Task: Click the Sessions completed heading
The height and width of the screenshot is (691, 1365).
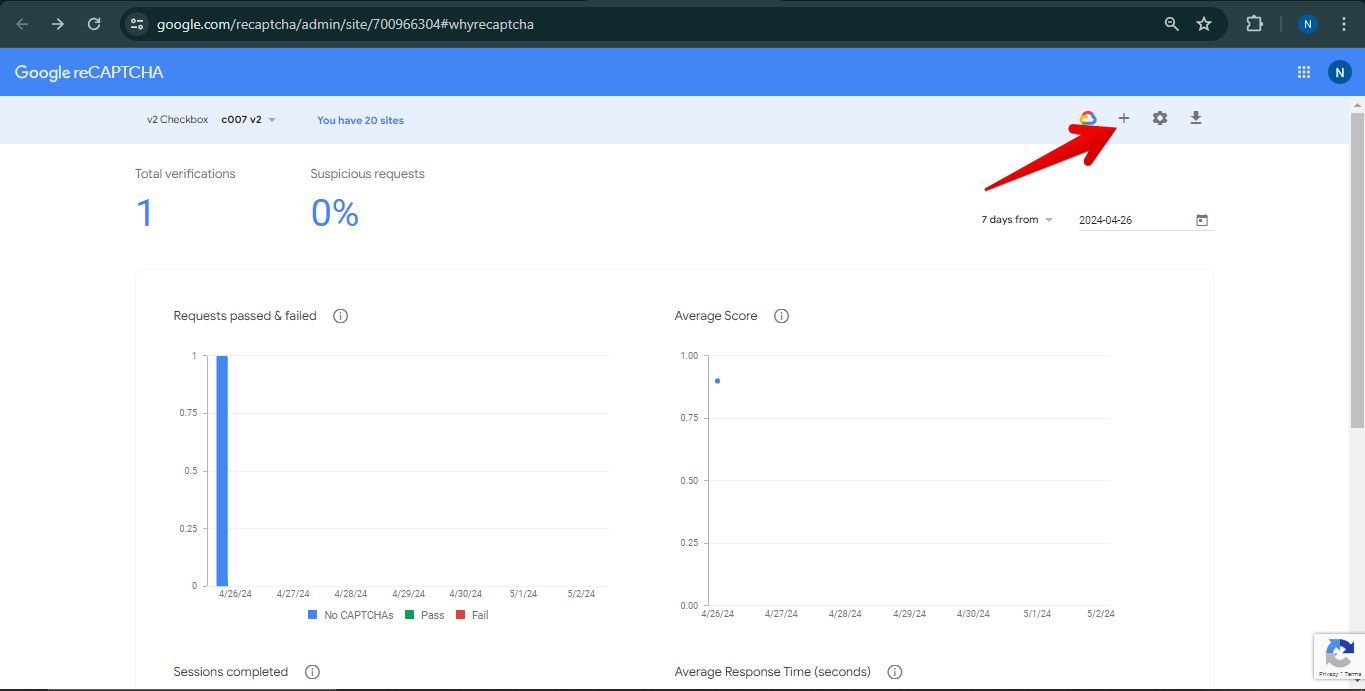Action: coord(230,672)
